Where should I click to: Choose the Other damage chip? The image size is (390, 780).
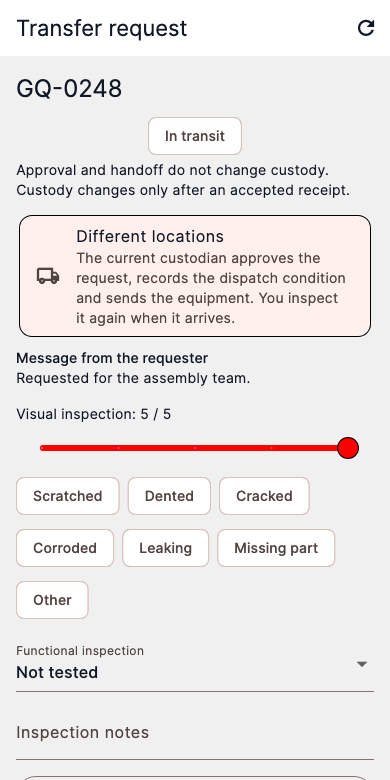(x=52, y=600)
